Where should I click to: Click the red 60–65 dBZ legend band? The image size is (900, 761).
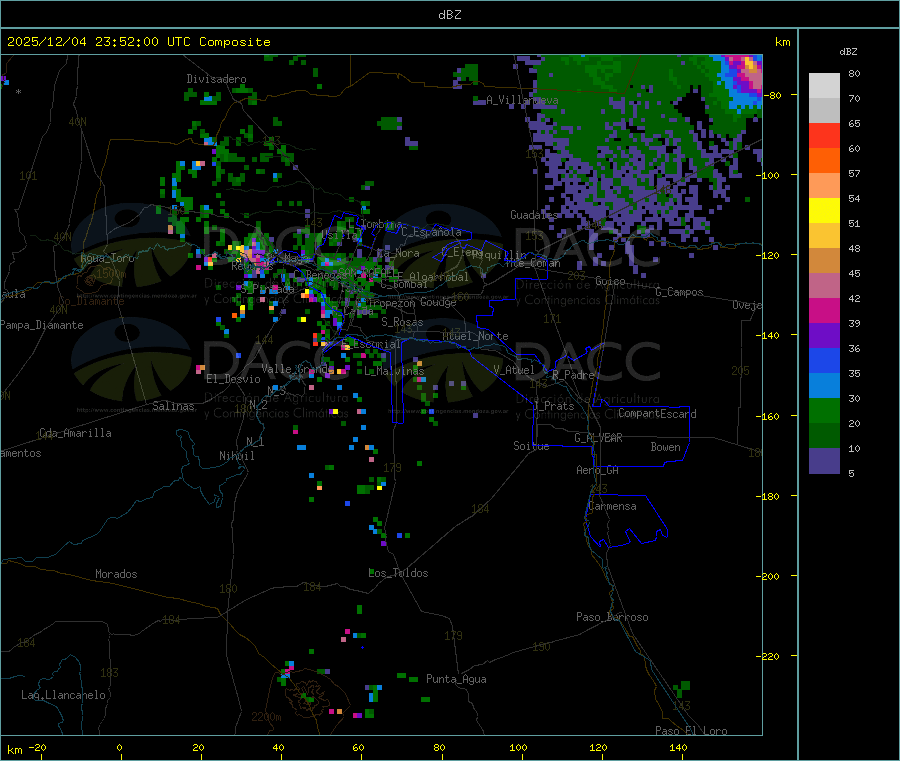pyautogui.click(x=824, y=135)
